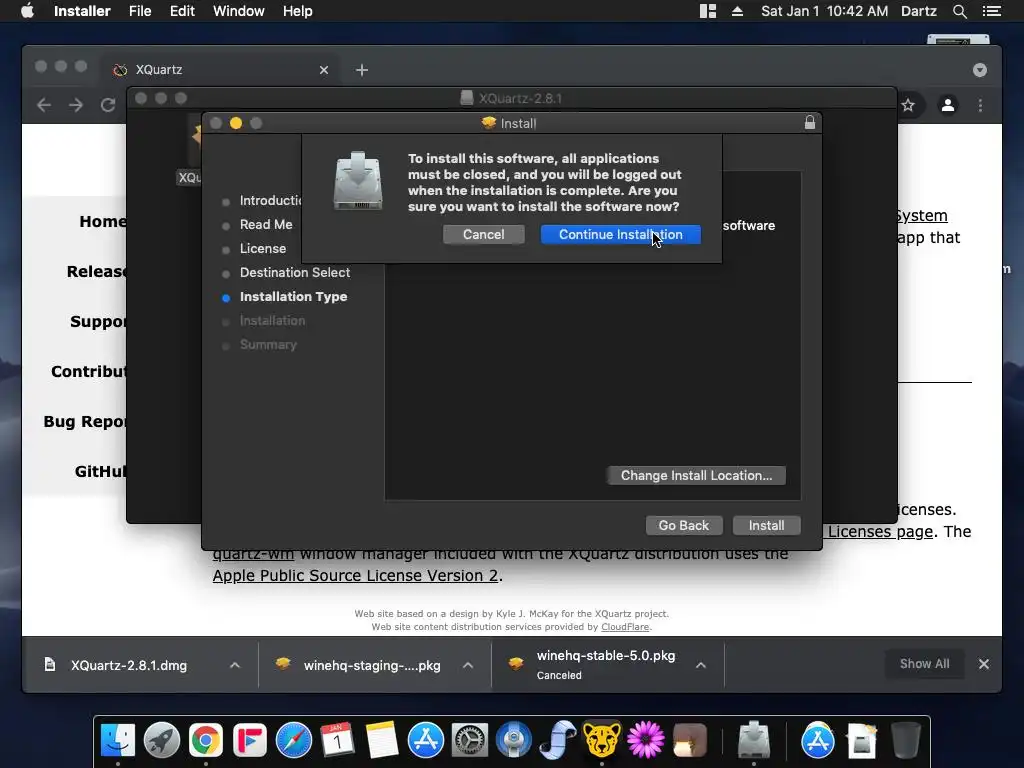Open browser three-dot menu

[x=980, y=105]
